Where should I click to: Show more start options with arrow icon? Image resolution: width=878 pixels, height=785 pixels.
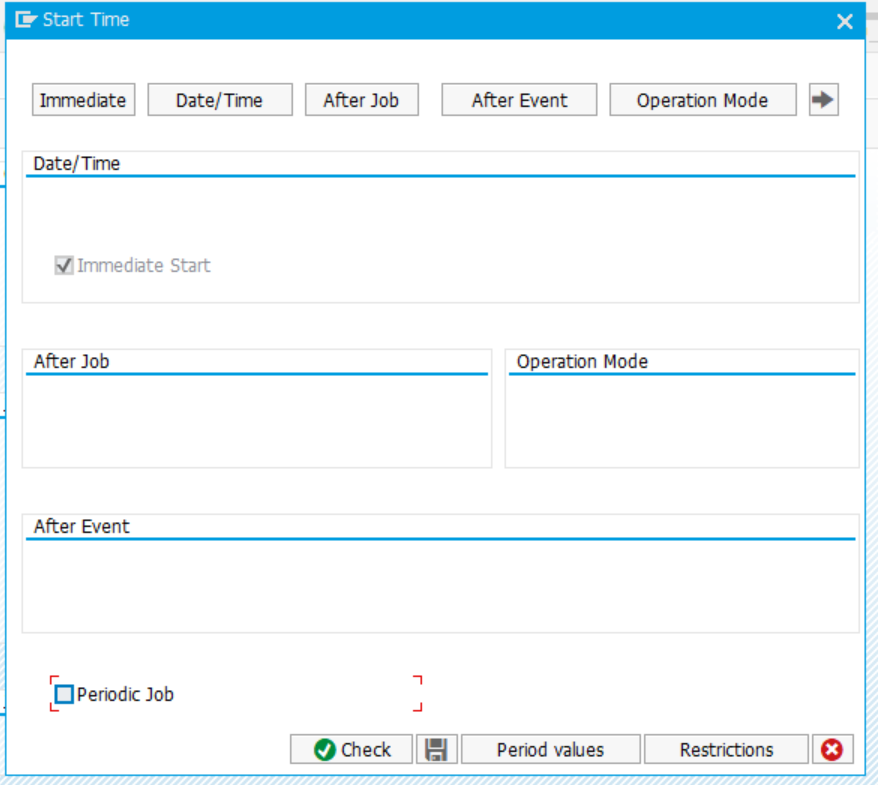[x=824, y=100]
